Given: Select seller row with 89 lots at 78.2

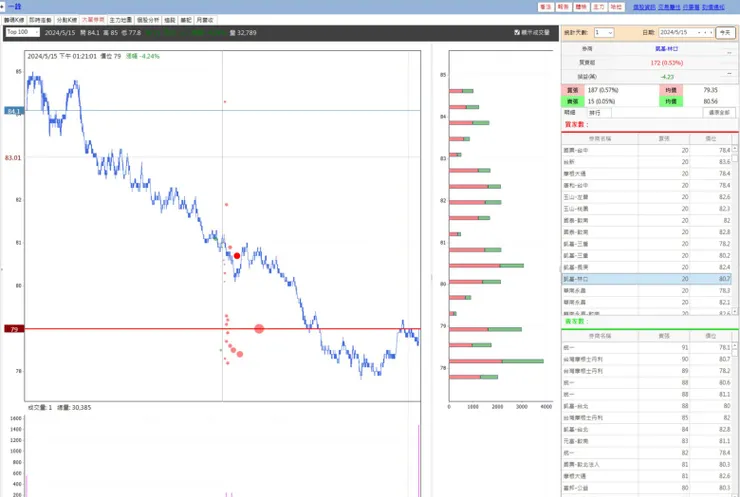Looking at the screenshot, I should [647, 371].
